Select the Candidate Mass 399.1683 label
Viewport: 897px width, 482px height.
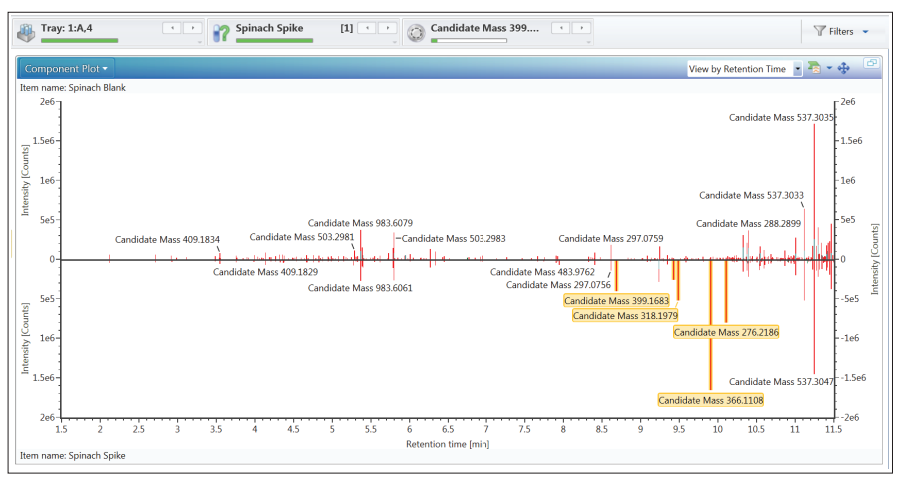pyautogui.click(x=616, y=301)
